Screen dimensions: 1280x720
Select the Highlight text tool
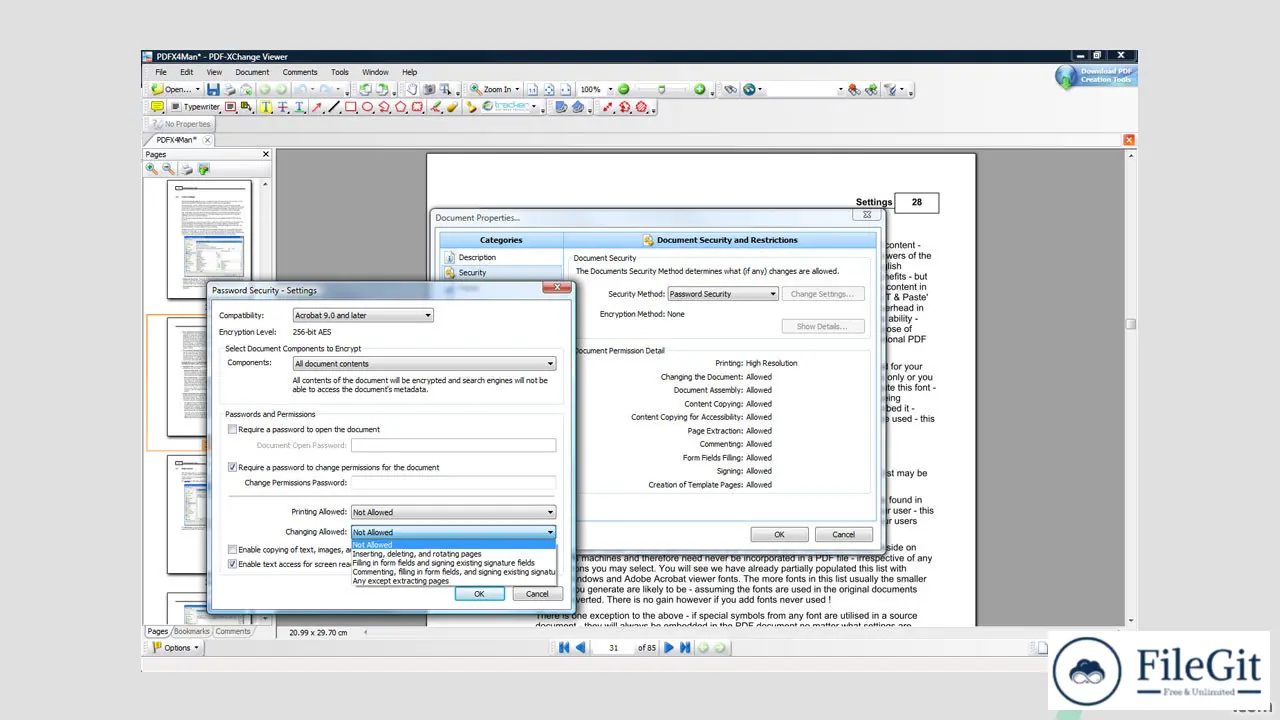(x=265, y=107)
